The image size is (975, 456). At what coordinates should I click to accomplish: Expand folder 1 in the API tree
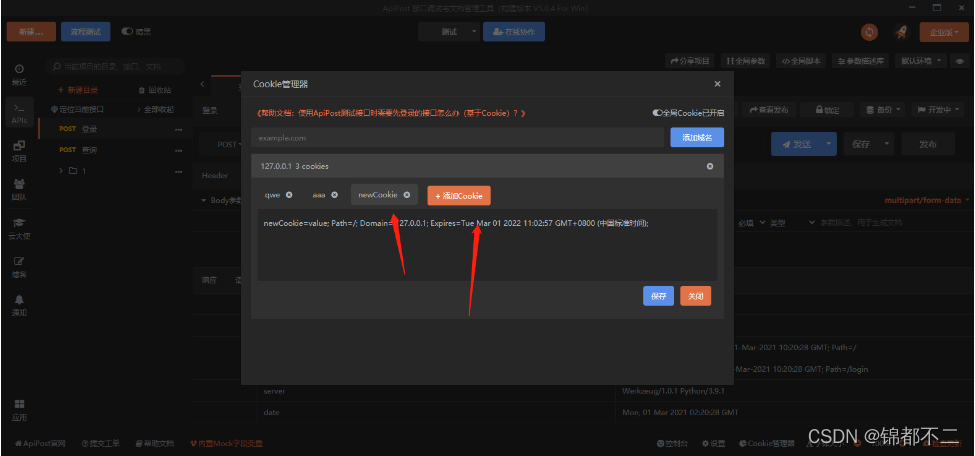tap(61, 170)
